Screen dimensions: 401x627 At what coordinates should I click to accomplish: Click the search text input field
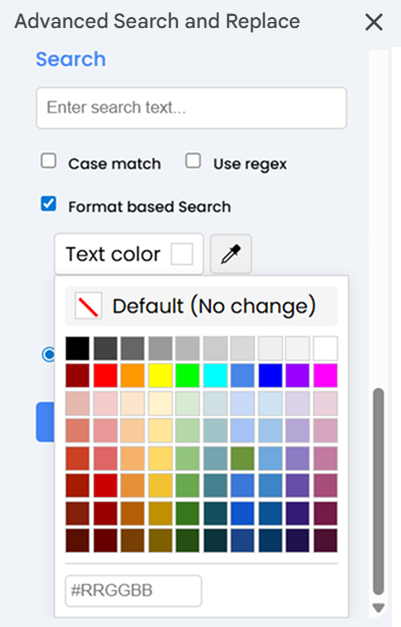coord(191,108)
